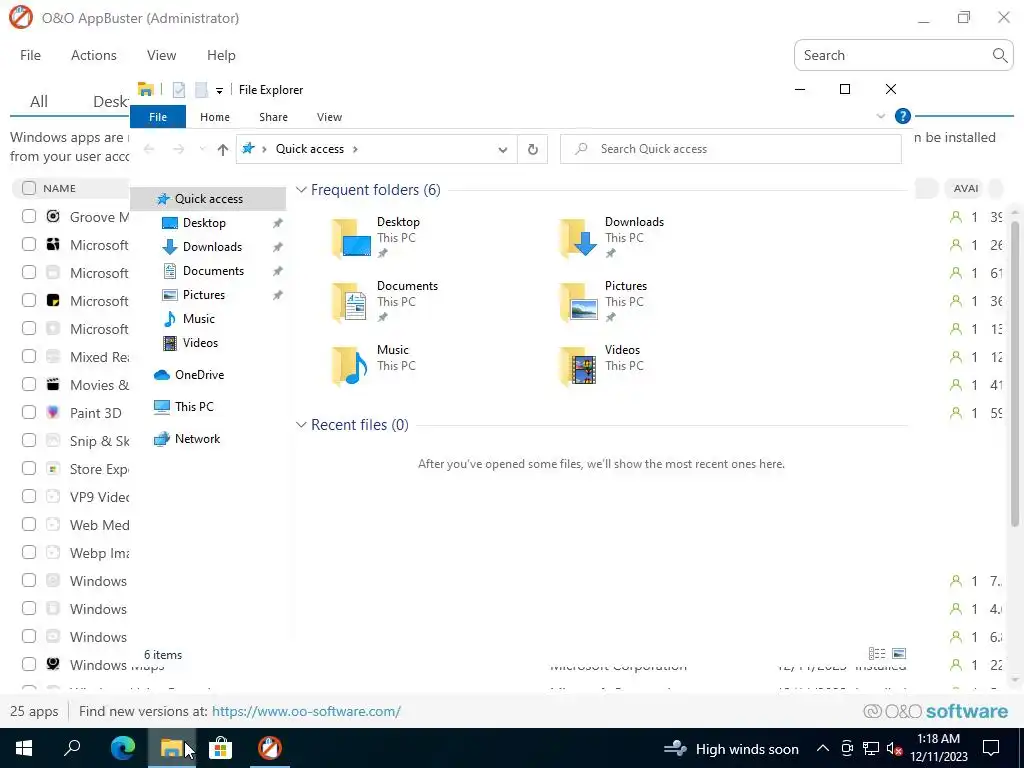Go up one folder level with the up arrow
1024x768 pixels.
[223, 150]
